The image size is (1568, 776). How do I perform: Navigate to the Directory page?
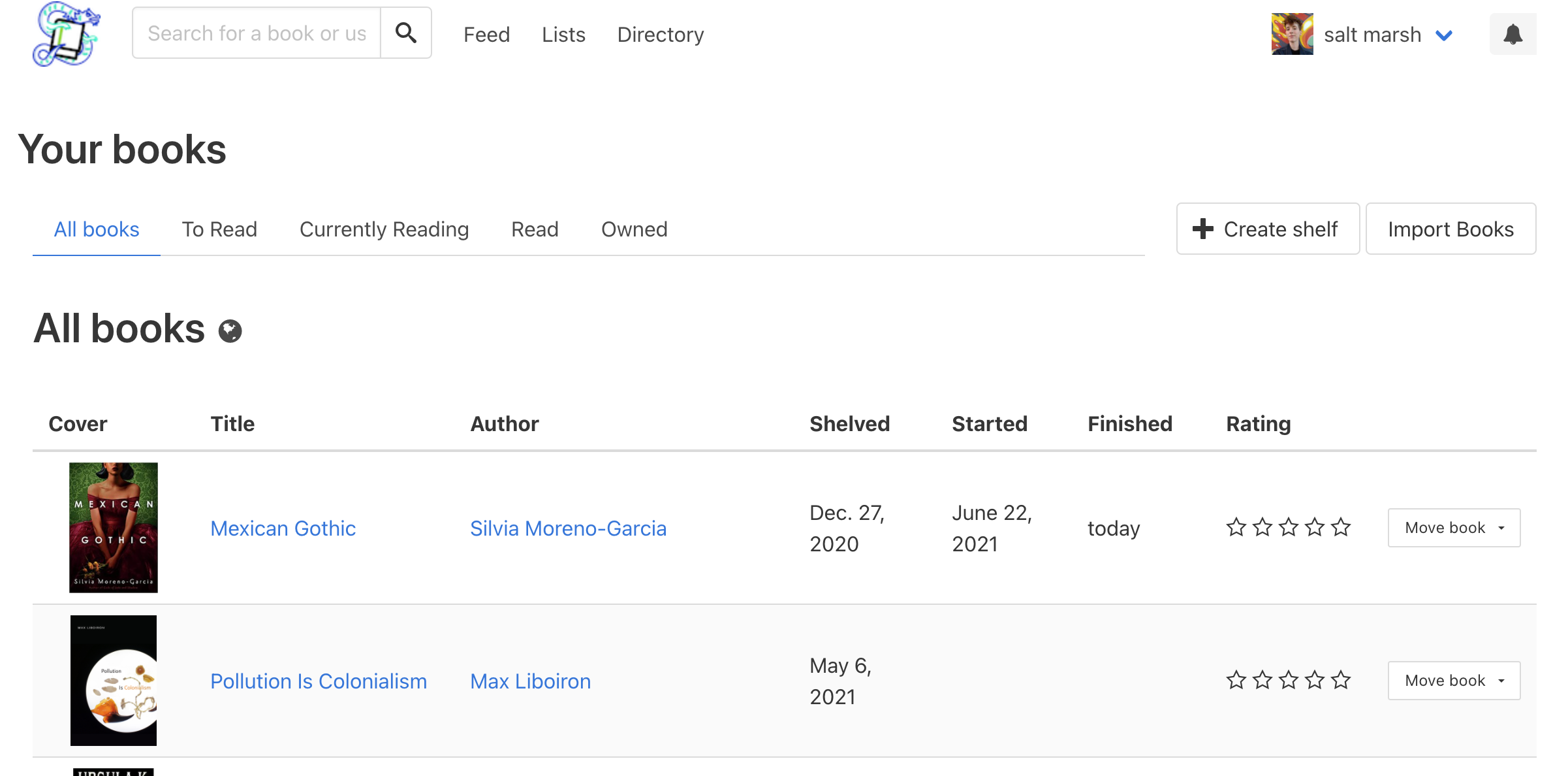[x=660, y=34]
